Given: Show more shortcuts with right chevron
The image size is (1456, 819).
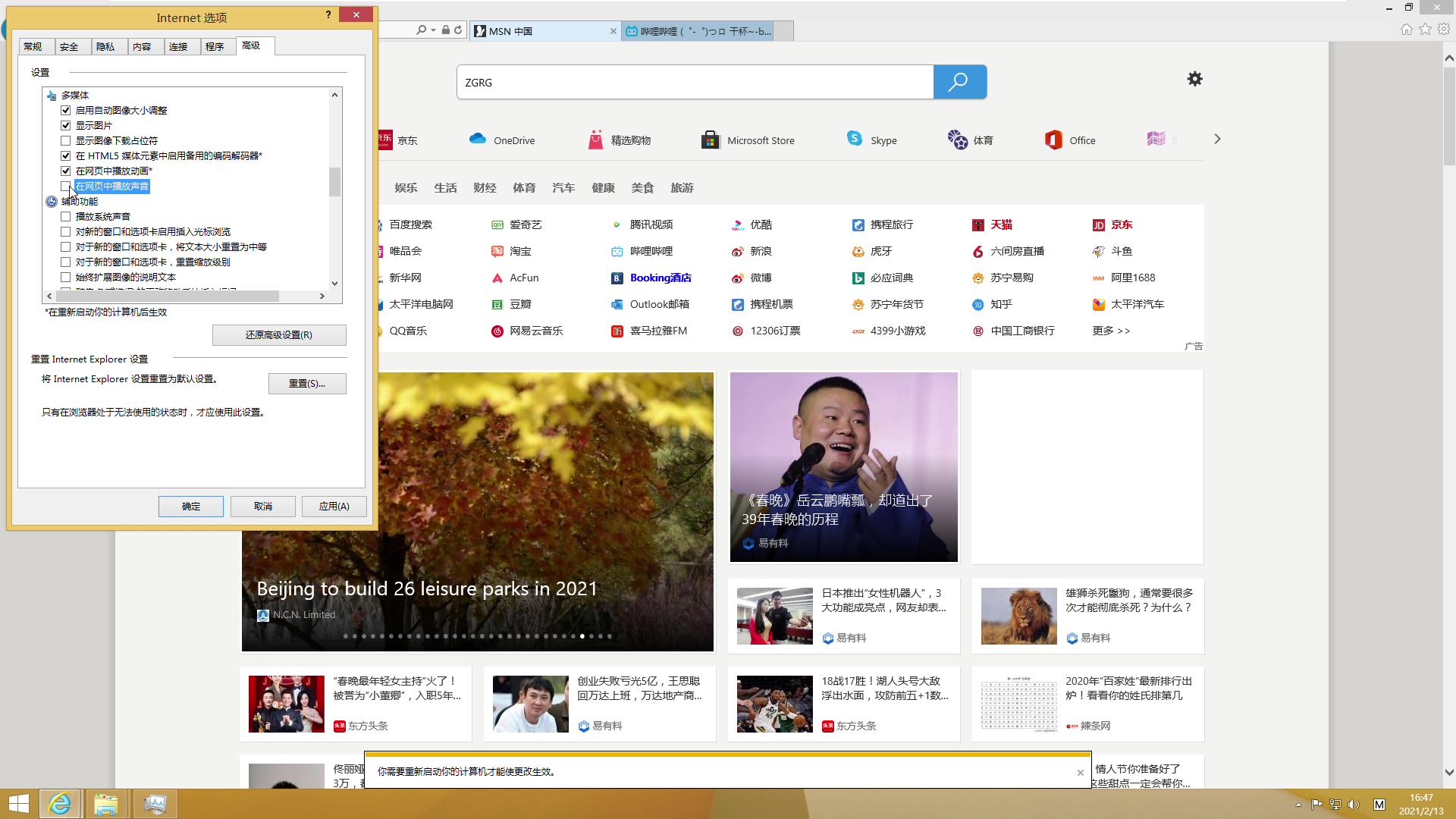Looking at the screenshot, I should [x=1217, y=140].
